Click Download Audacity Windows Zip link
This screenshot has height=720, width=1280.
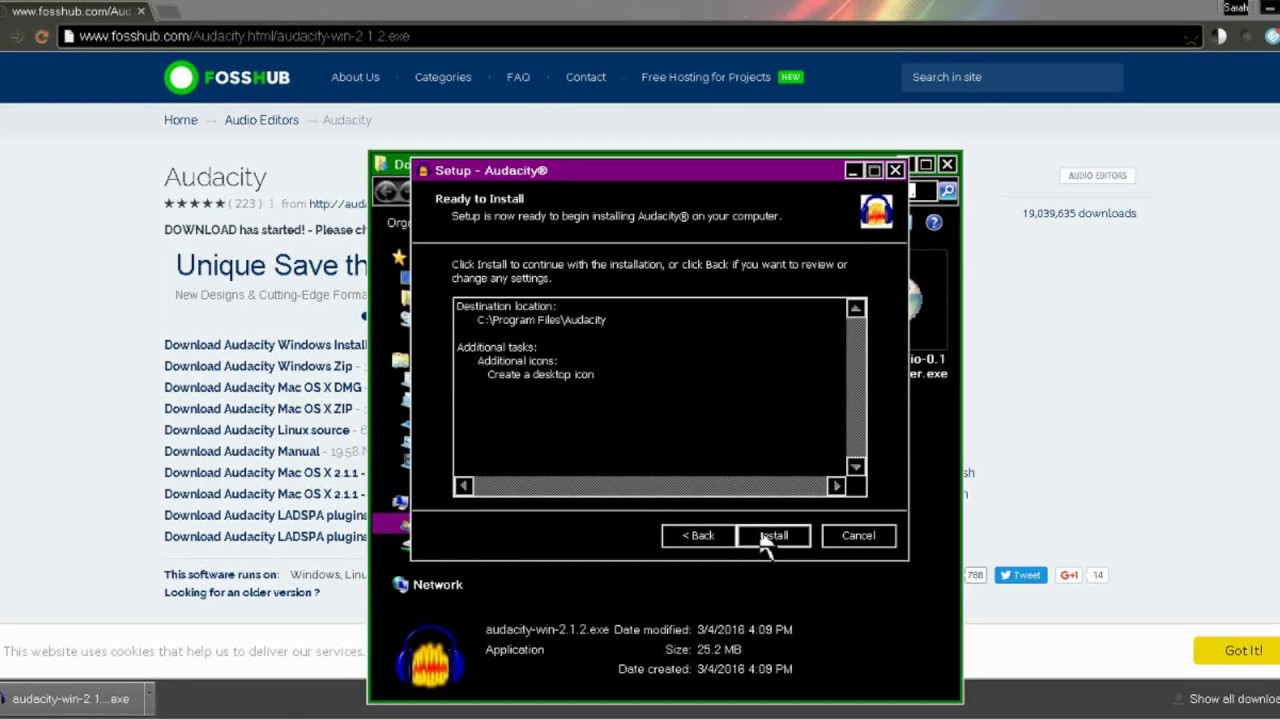point(258,366)
